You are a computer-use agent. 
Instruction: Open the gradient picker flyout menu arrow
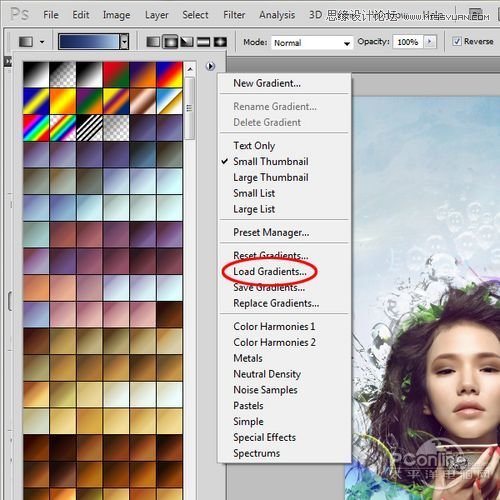(210, 66)
